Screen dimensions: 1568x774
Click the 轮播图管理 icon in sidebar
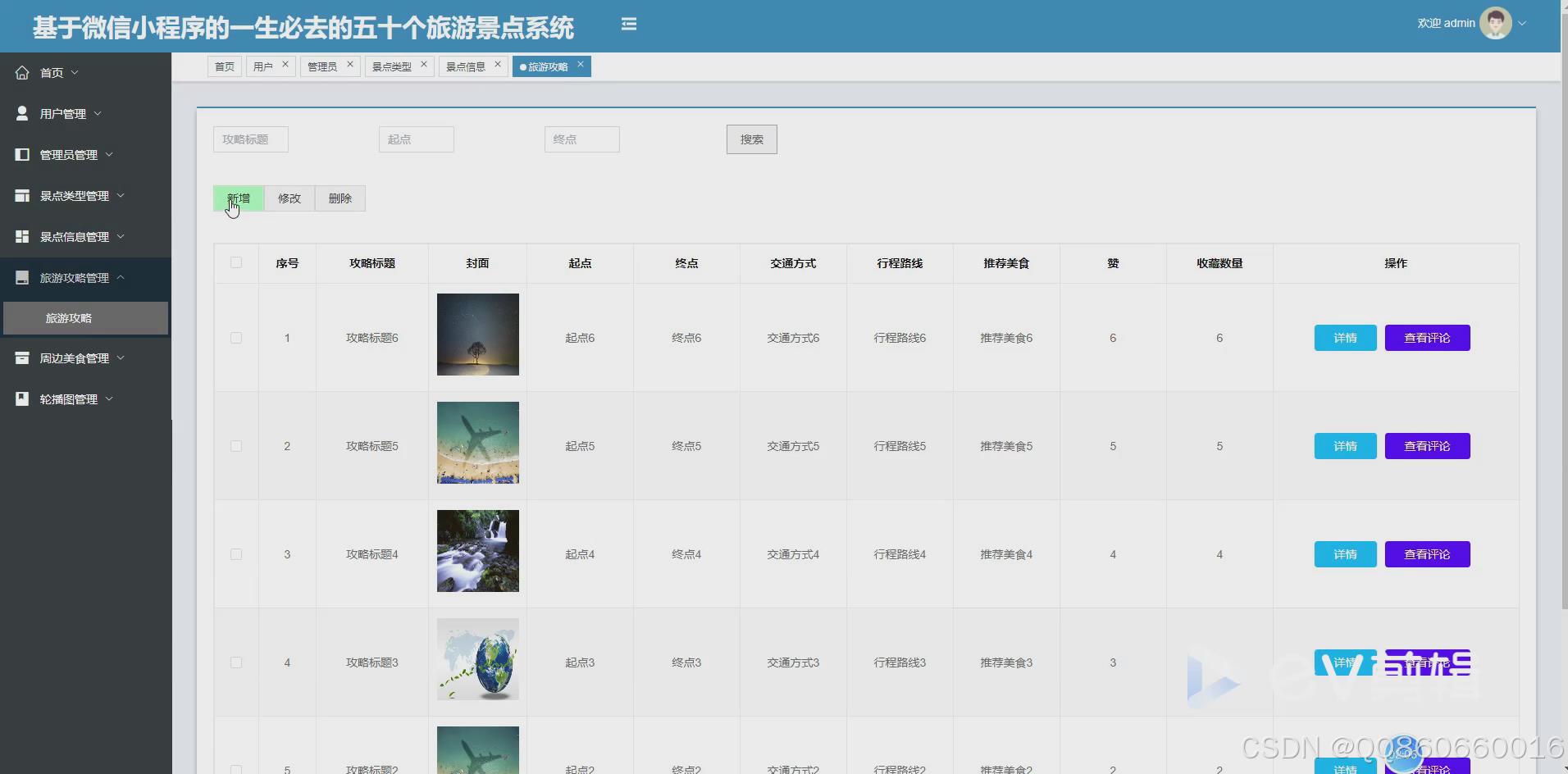pos(22,398)
